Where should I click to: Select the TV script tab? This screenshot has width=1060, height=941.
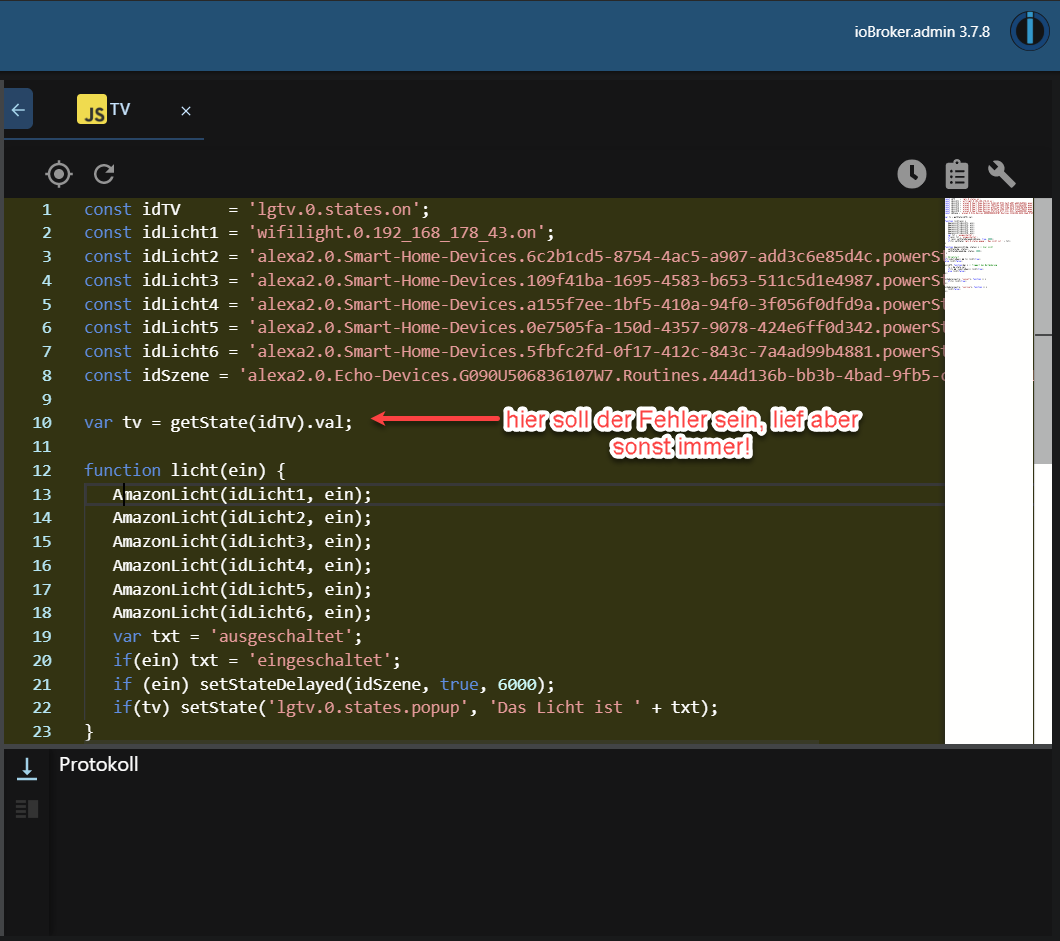[103, 110]
